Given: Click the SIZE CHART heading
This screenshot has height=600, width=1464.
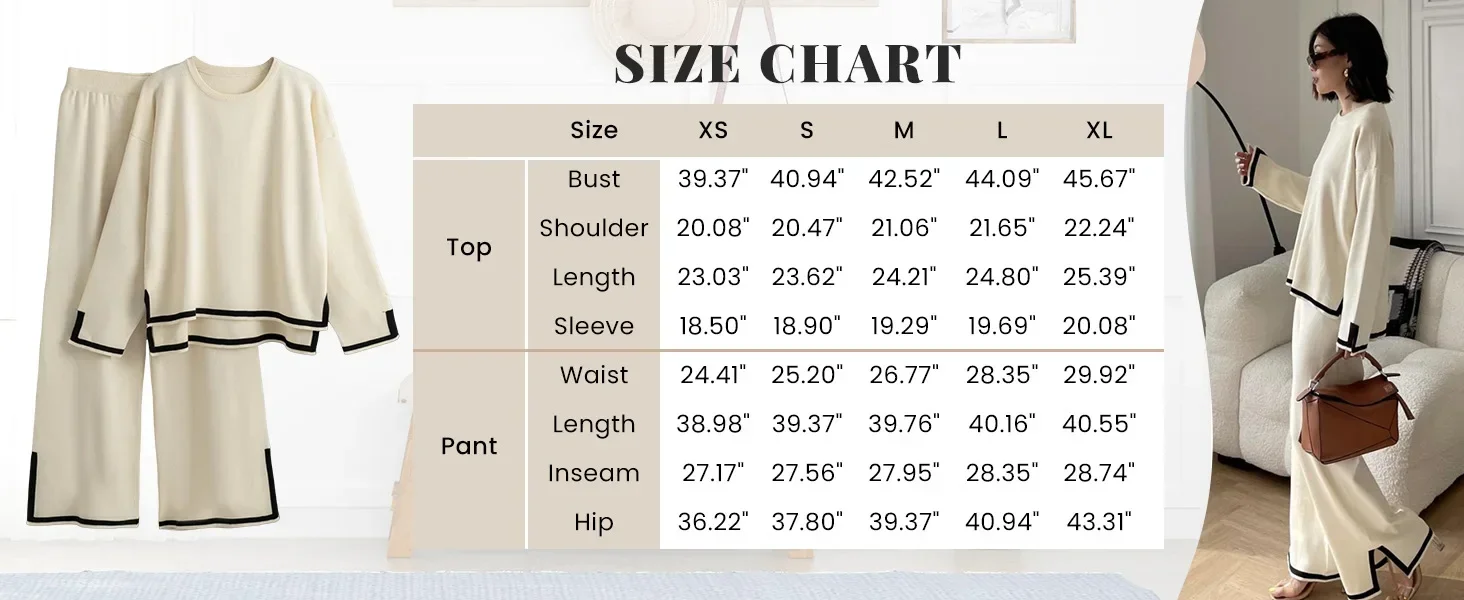Looking at the screenshot, I should [x=787, y=64].
